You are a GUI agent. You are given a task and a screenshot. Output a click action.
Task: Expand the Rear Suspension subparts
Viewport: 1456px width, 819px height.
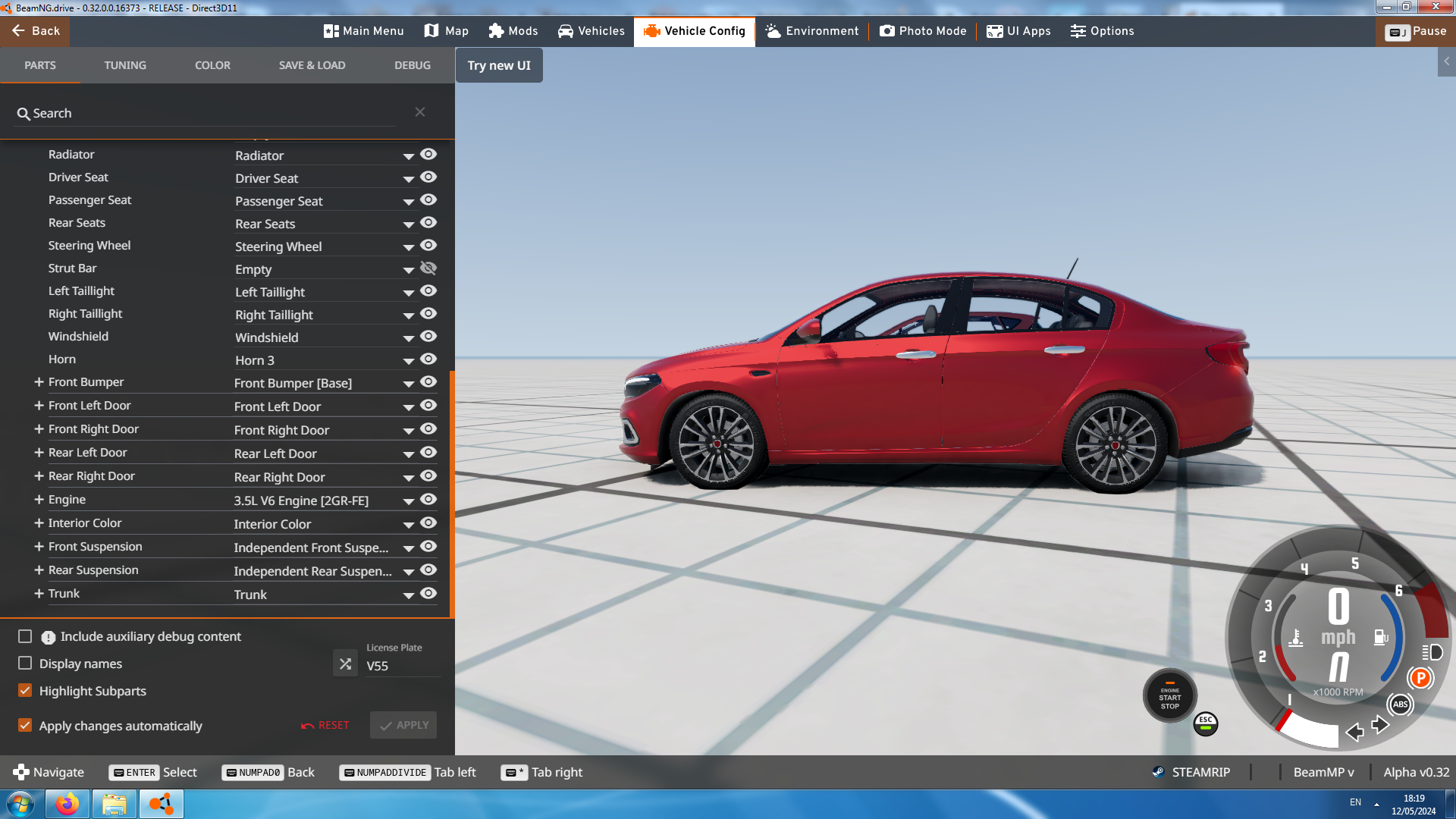click(39, 570)
